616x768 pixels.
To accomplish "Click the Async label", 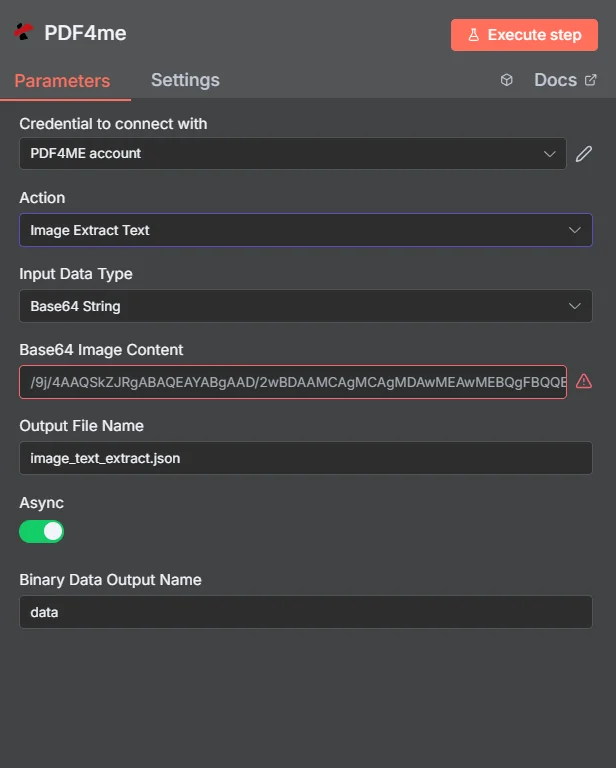I will coord(42,503).
